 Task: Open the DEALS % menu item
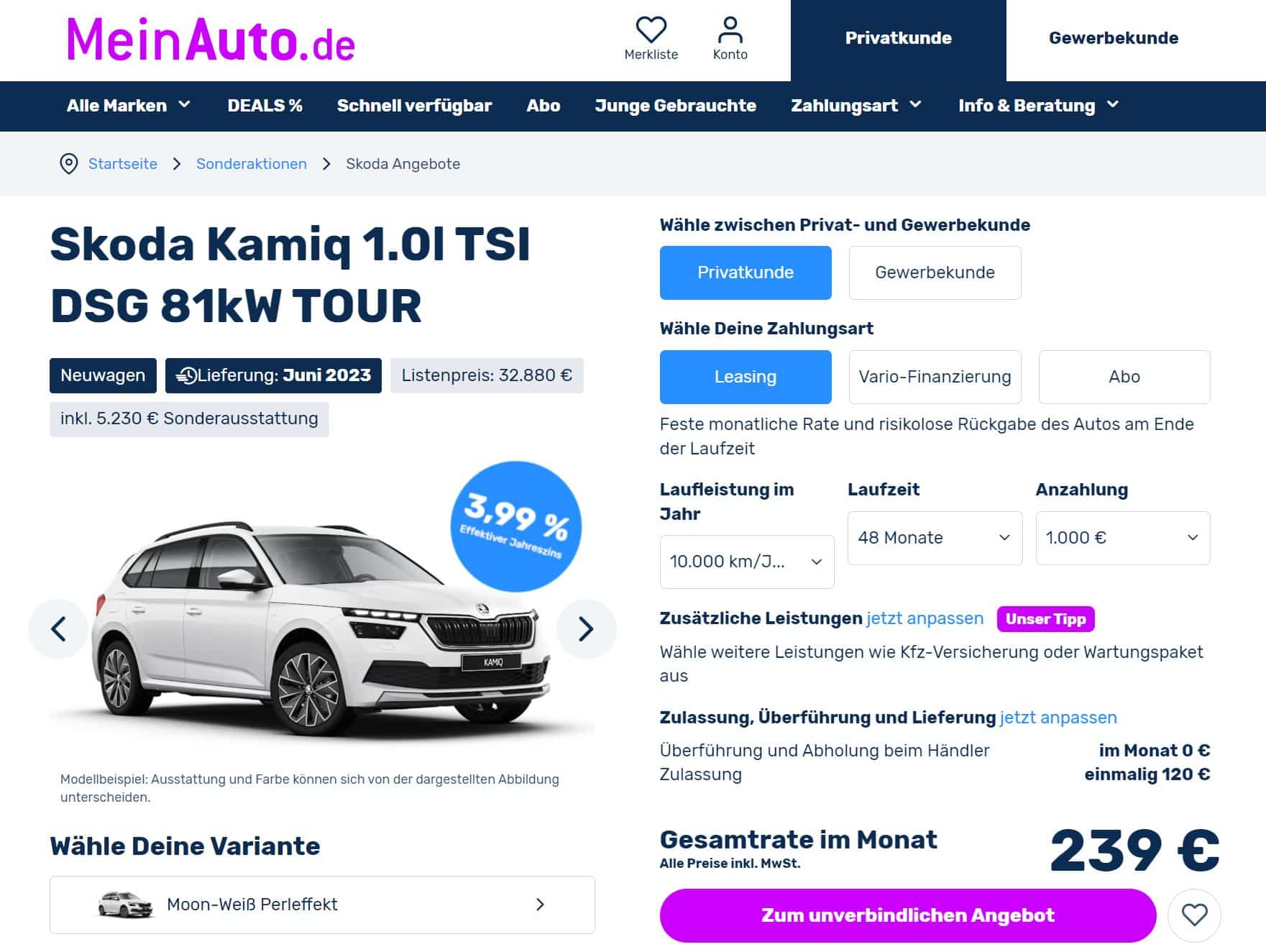pos(265,106)
